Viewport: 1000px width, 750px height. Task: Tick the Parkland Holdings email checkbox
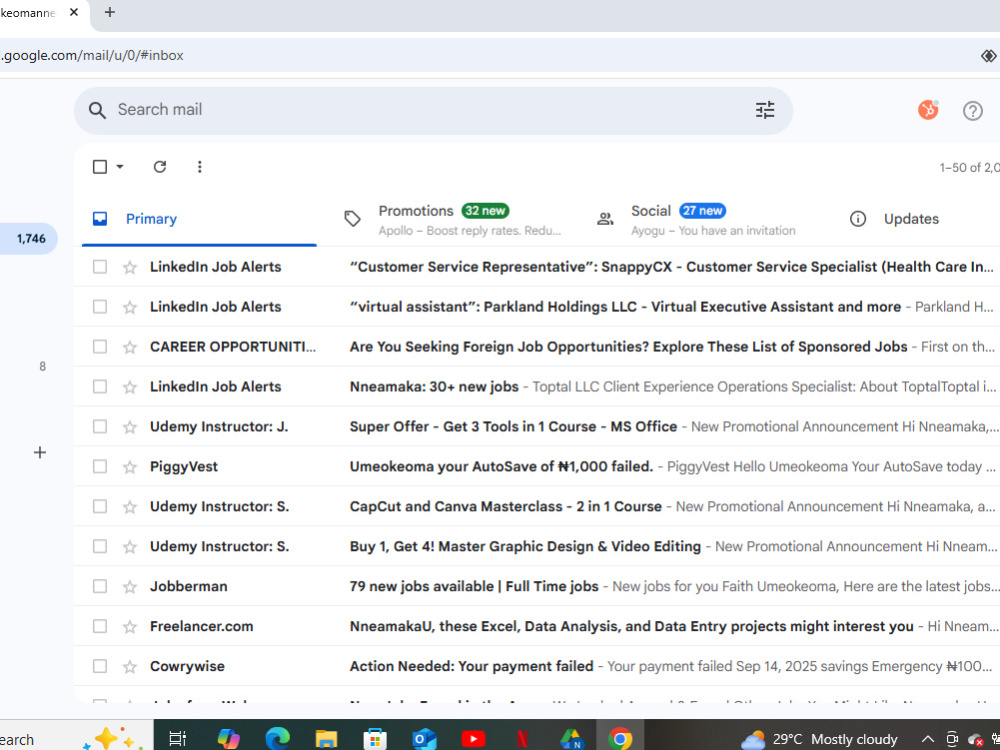(99, 307)
